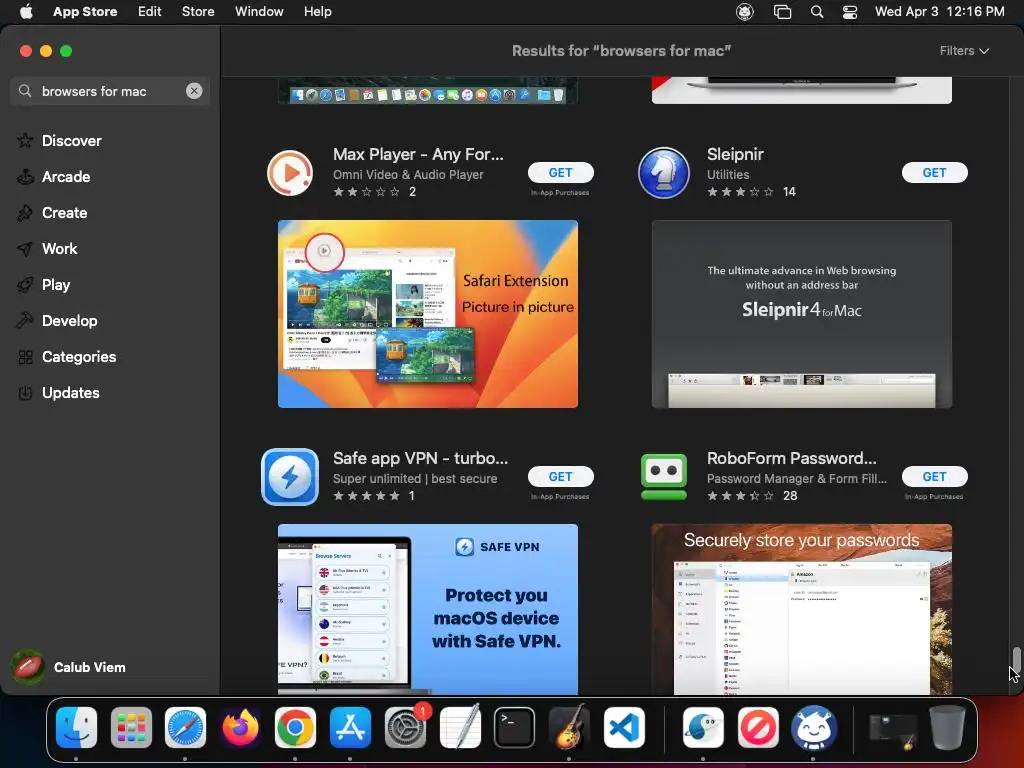Get the Max Player app
Image resolution: width=1024 pixels, height=768 pixels.
(560, 172)
